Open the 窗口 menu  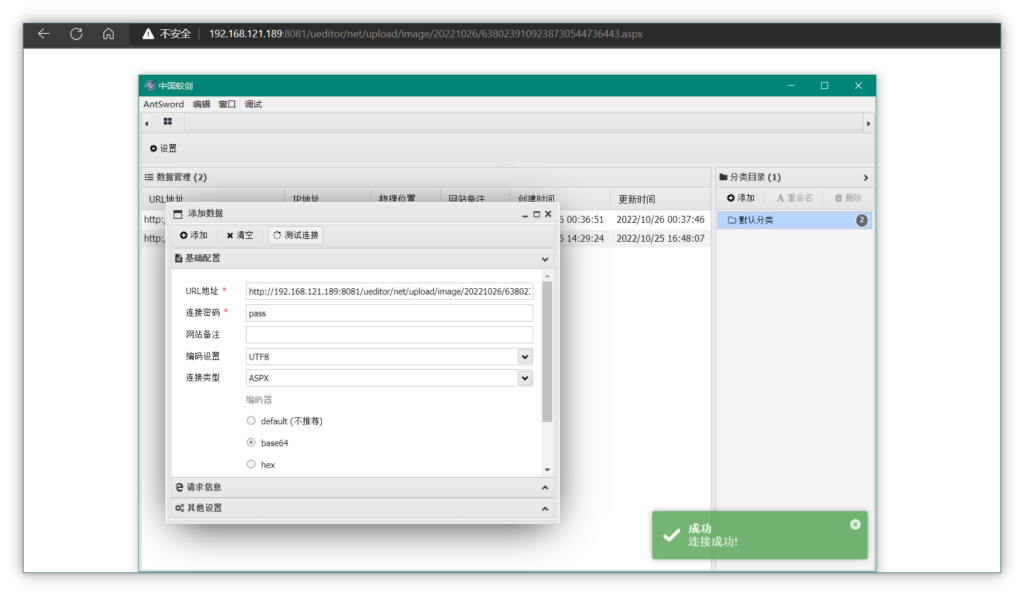pos(227,104)
